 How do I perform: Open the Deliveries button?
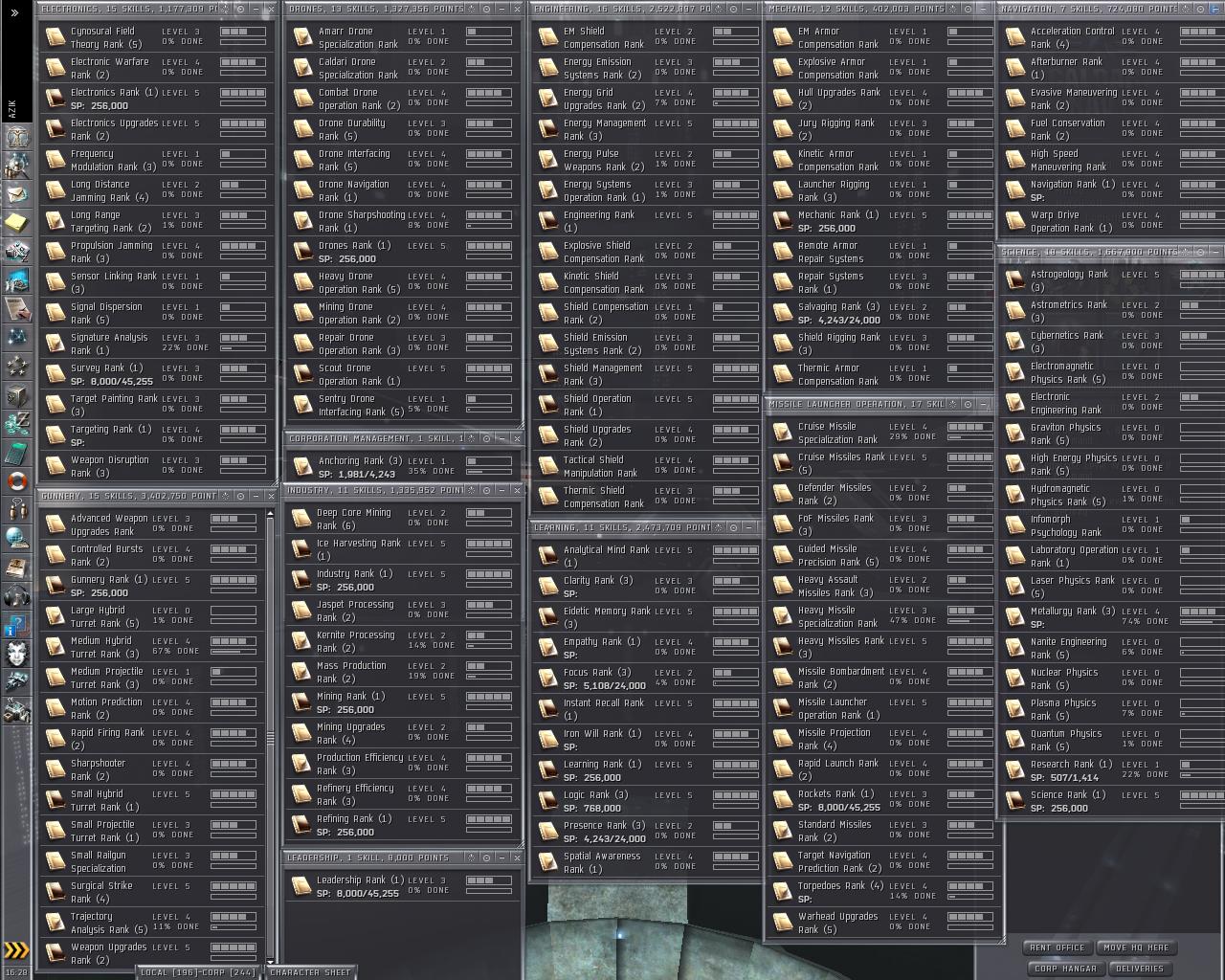coord(1139,969)
